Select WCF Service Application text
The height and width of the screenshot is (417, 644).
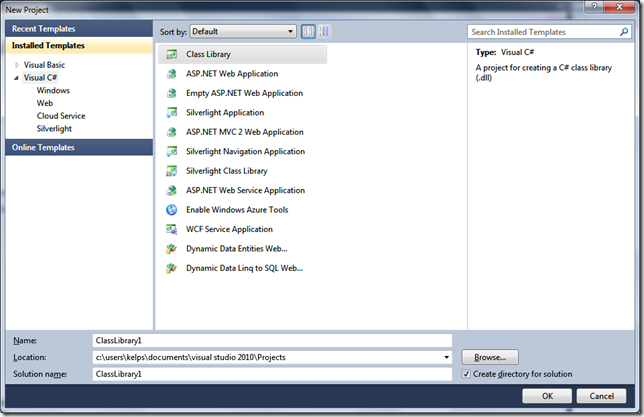(229, 229)
